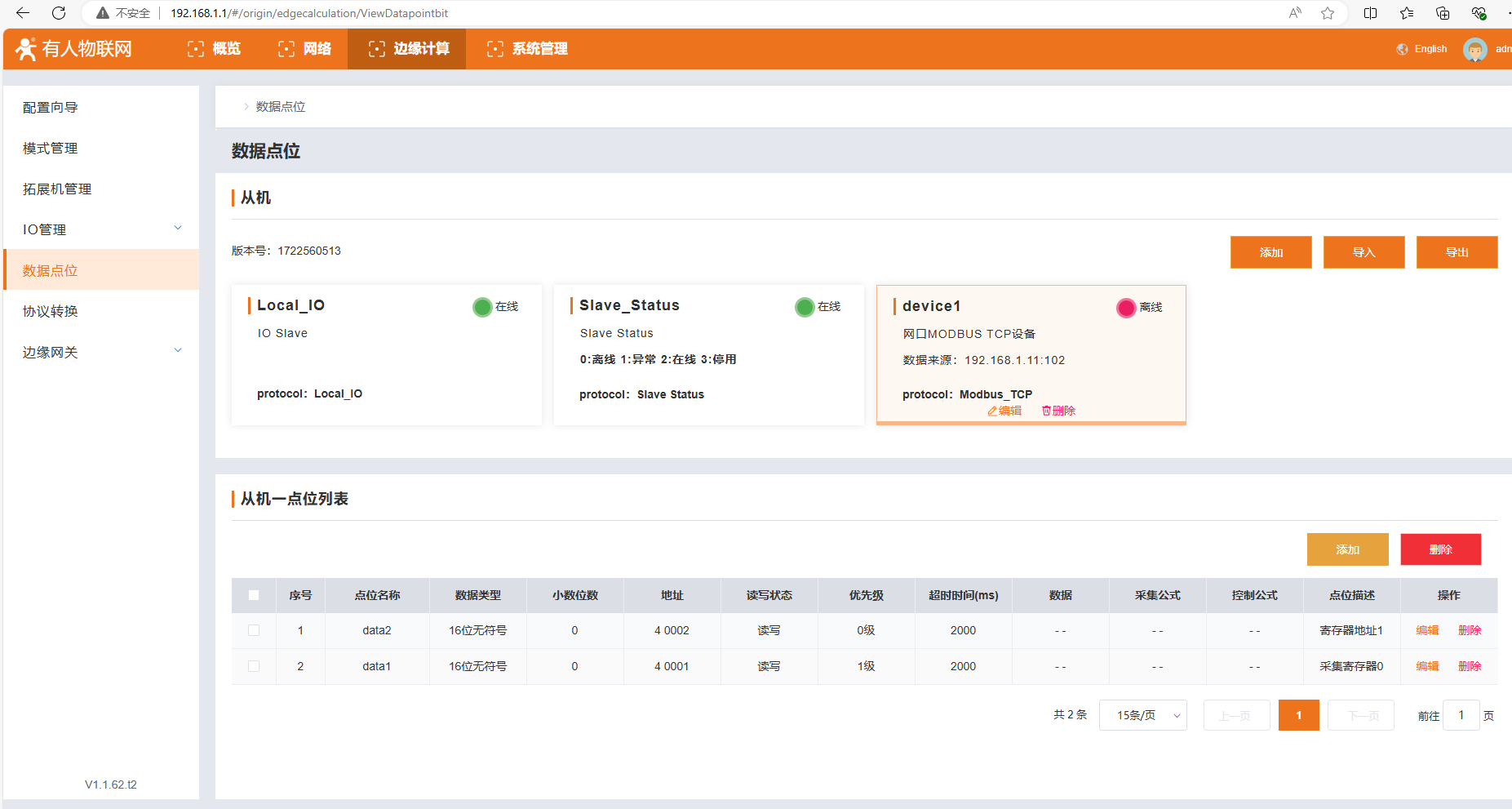Viewport: 1512px width, 809px height.
Task: Click the browser back arrow icon
Action: 23,13
